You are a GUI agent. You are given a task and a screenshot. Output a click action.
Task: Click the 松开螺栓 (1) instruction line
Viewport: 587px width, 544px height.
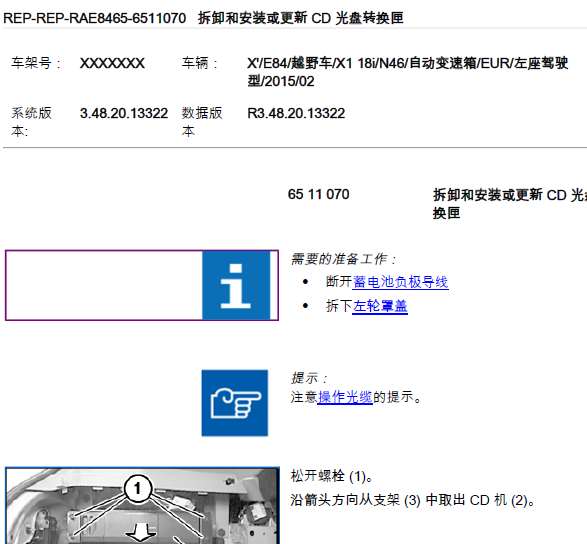click(x=332, y=476)
